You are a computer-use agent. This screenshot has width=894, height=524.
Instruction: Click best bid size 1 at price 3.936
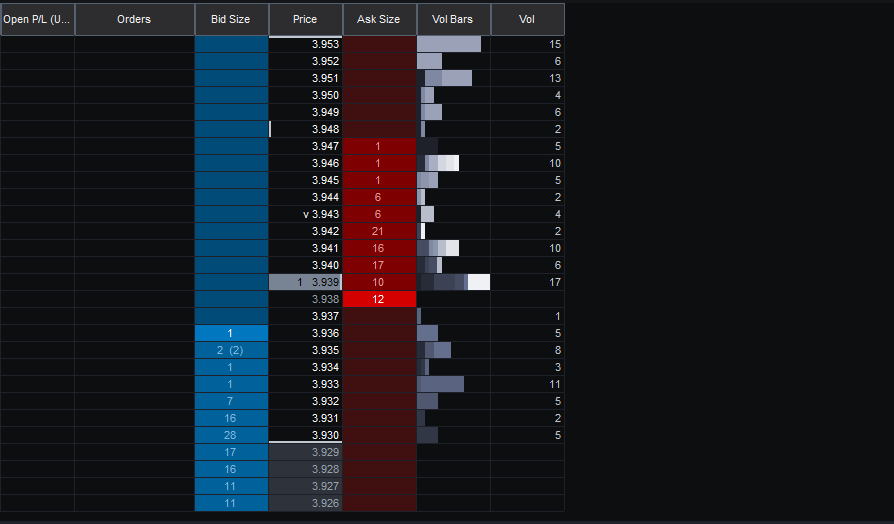tap(231, 334)
